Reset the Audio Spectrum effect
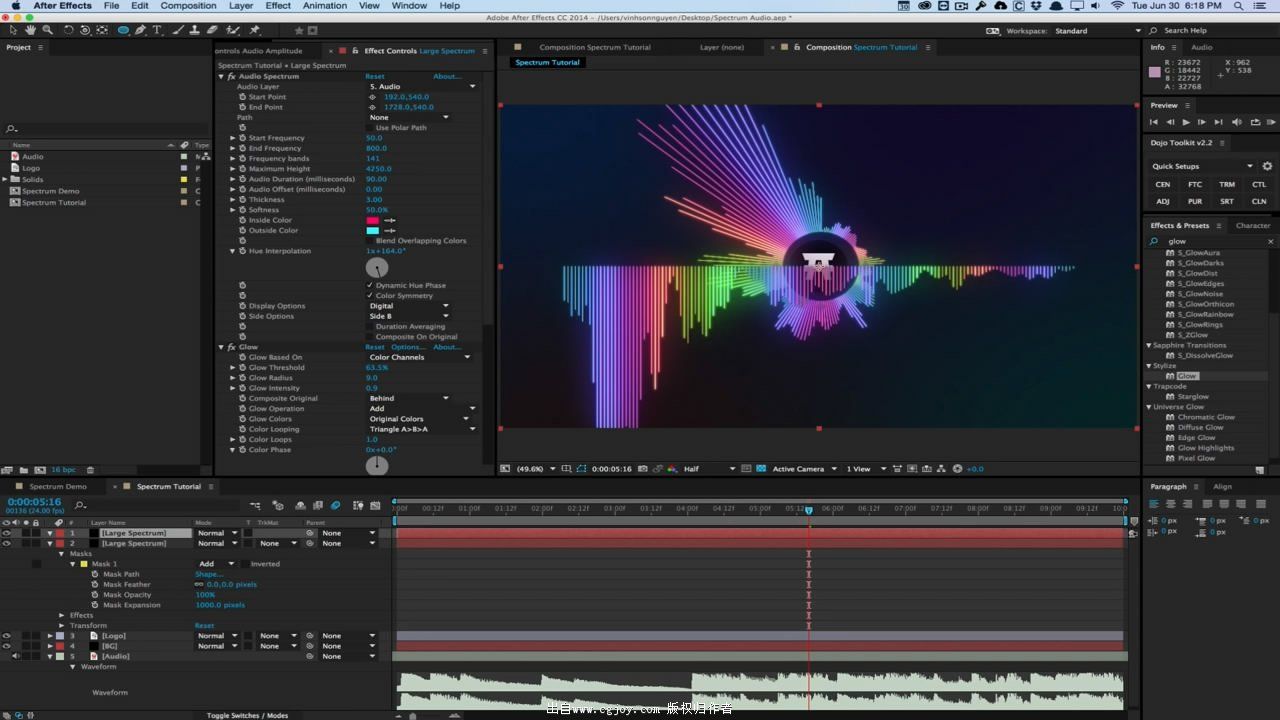 pyautogui.click(x=375, y=76)
